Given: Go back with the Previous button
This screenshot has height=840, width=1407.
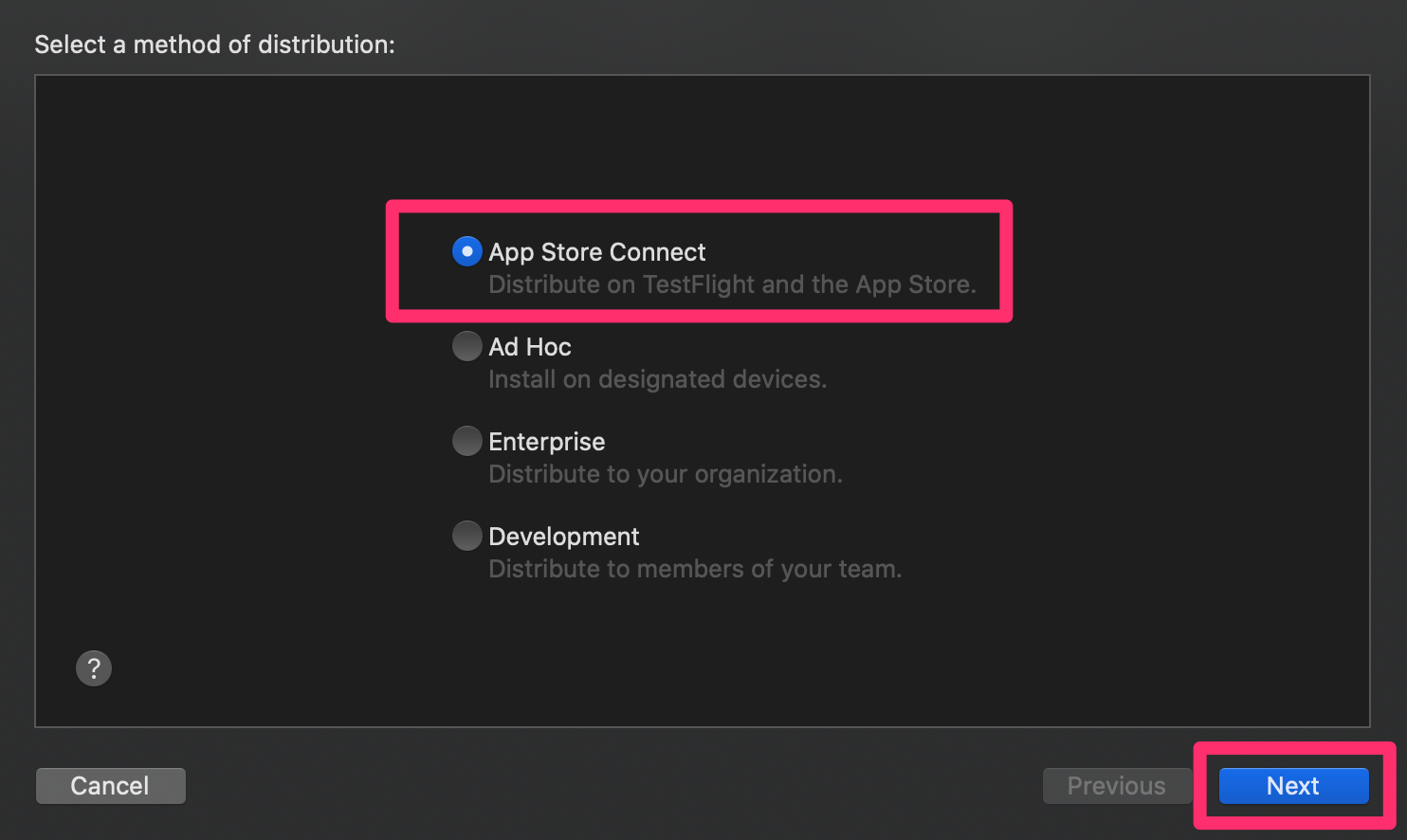Looking at the screenshot, I should pyautogui.click(x=1116, y=786).
